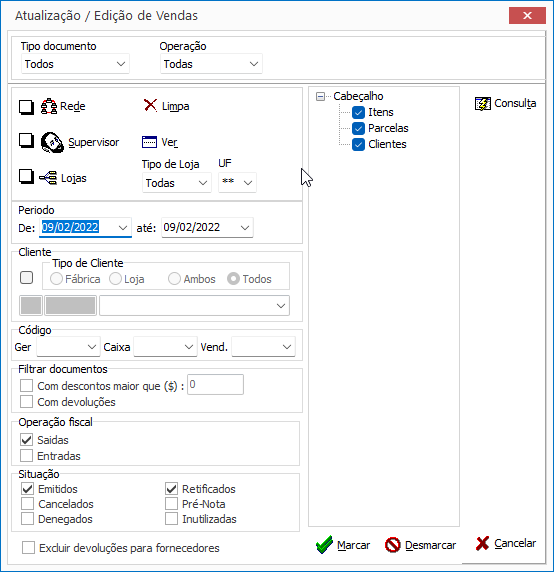Open the Operação dropdown

pyautogui.click(x=211, y=64)
